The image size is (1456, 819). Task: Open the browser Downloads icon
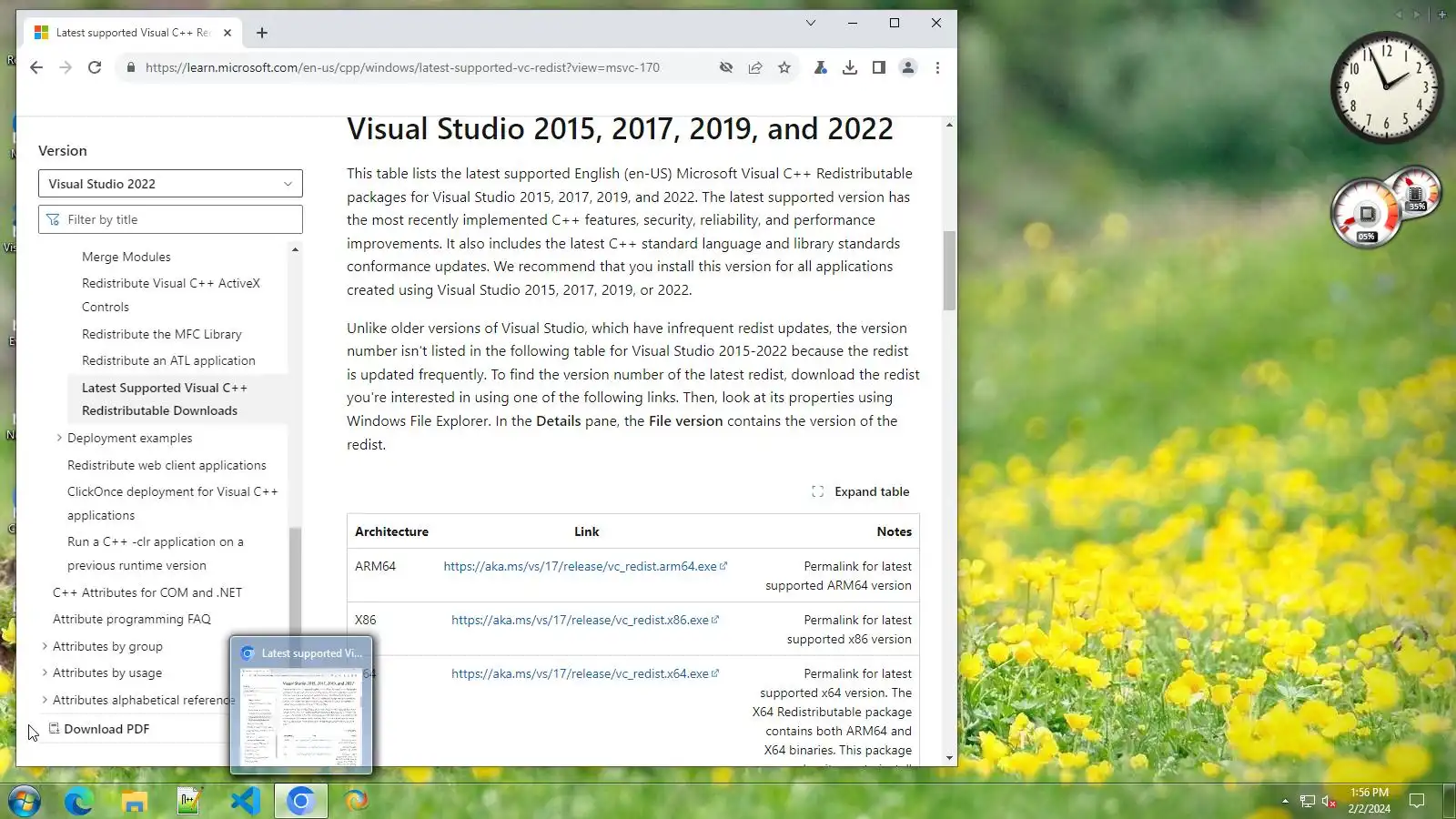click(850, 67)
